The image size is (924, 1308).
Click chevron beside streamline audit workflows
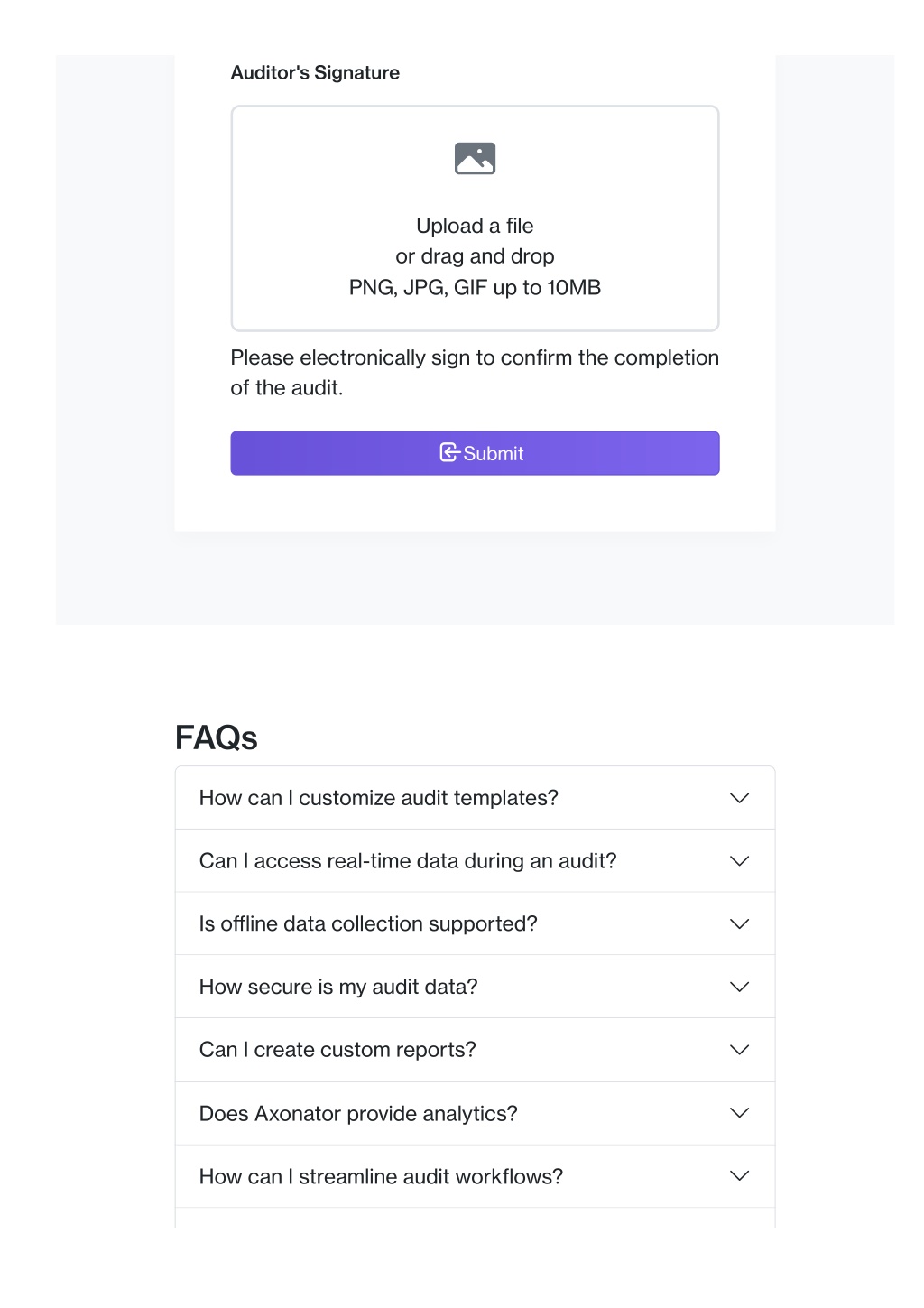tap(739, 1176)
